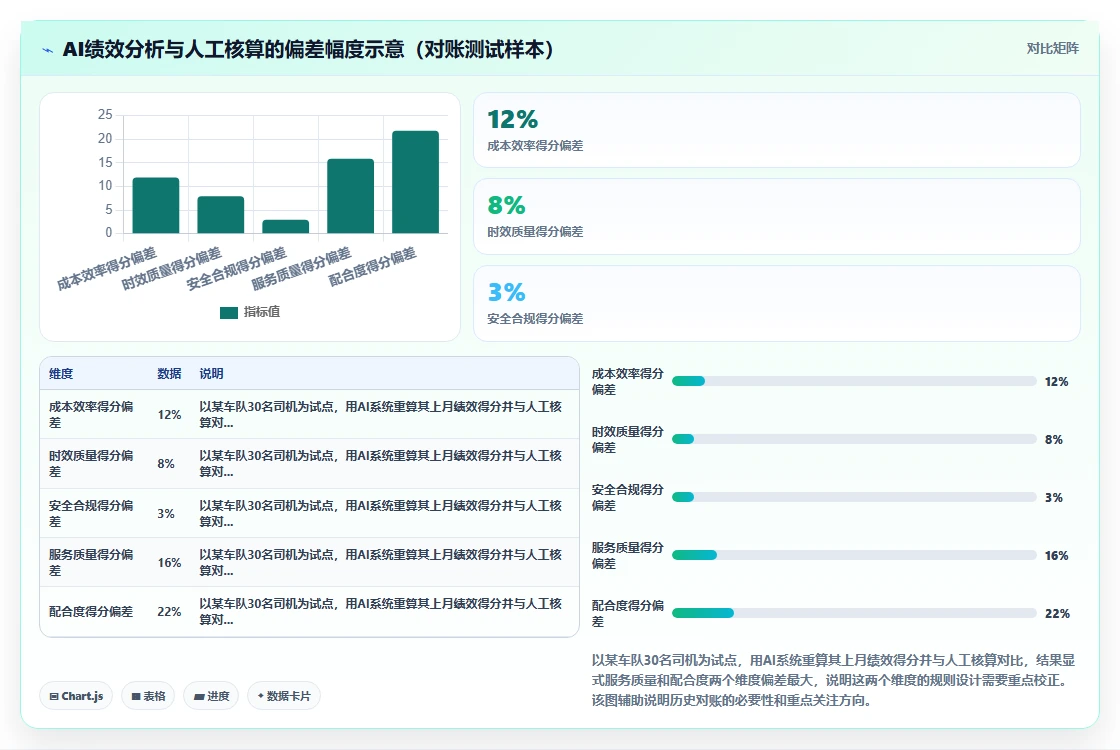Select the 时效质量得分偏差 cell in the table

(91, 464)
